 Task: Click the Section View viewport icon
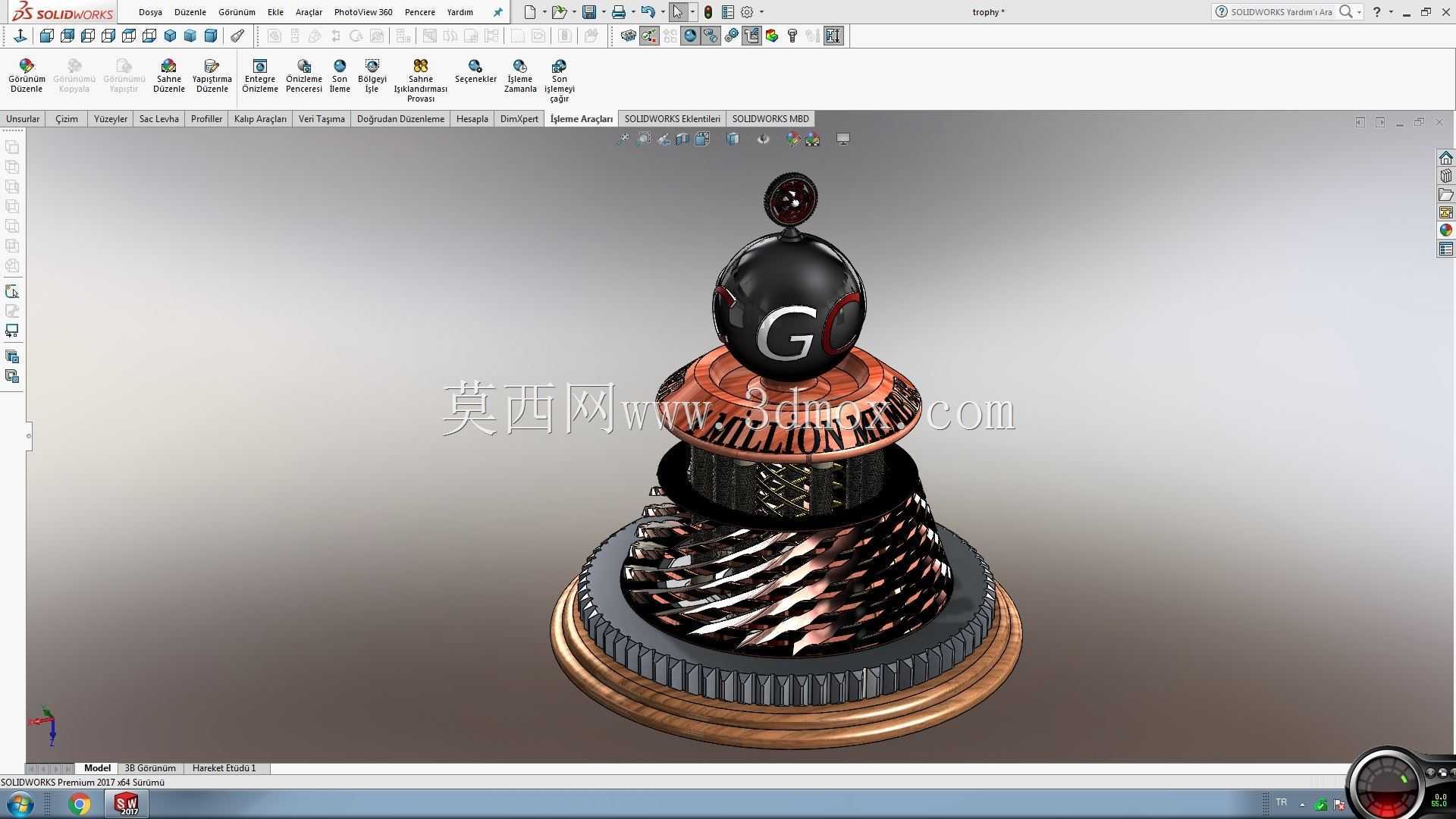[x=682, y=139]
